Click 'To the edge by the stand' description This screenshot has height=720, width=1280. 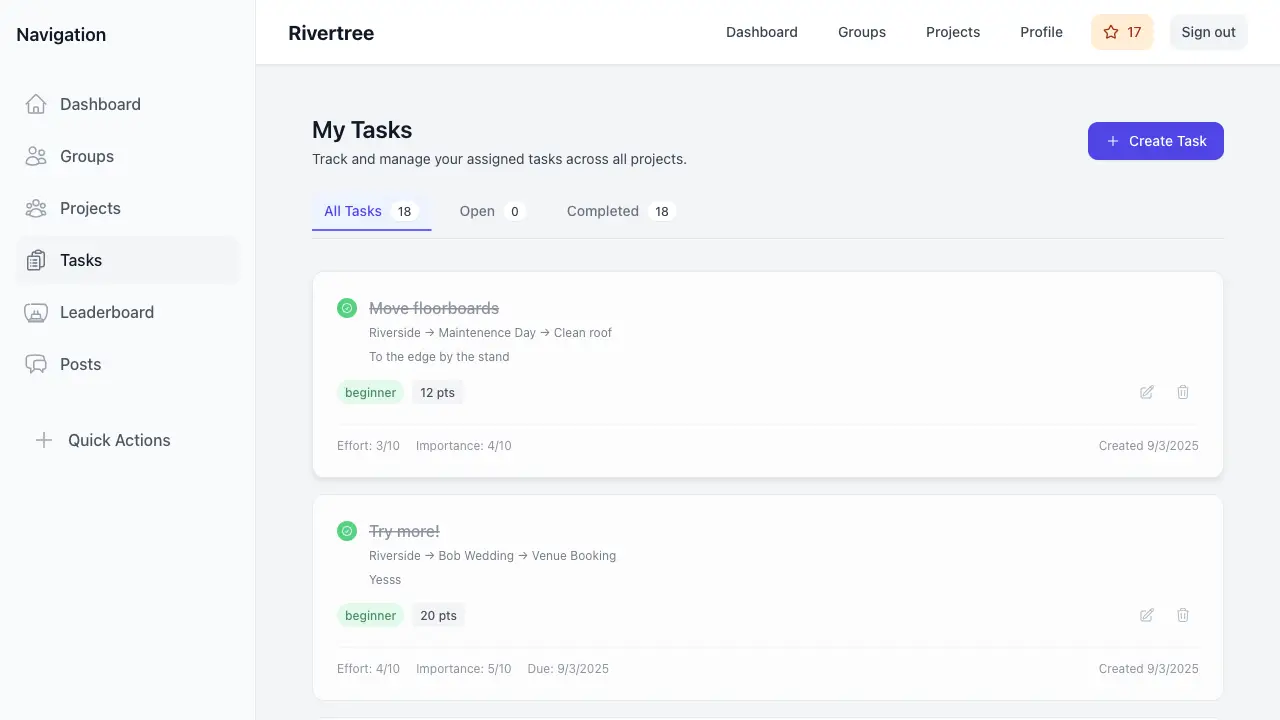pos(439,356)
